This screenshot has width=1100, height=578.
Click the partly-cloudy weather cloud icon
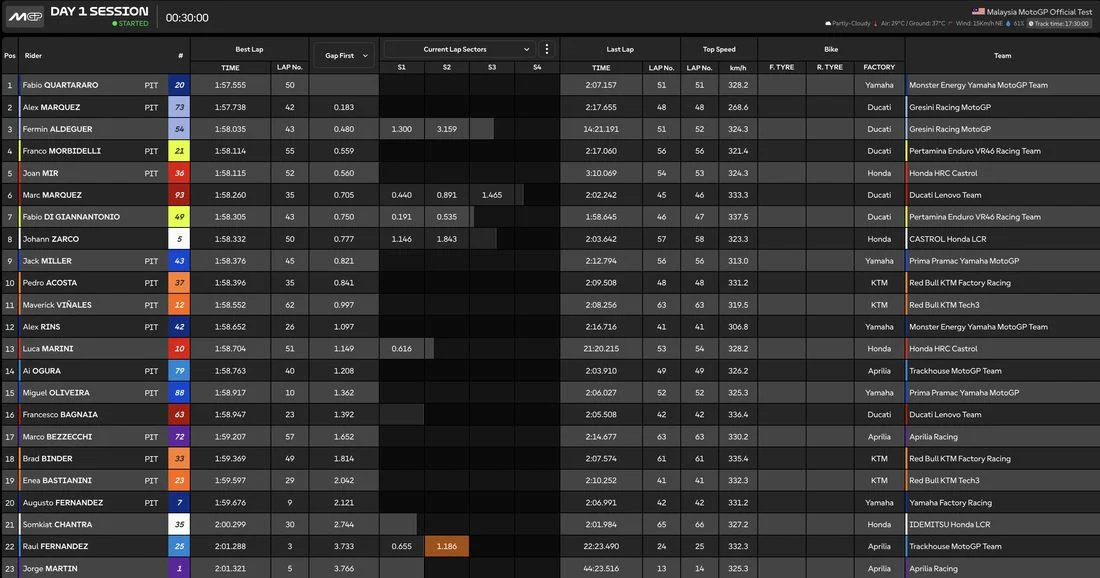(828, 23)
